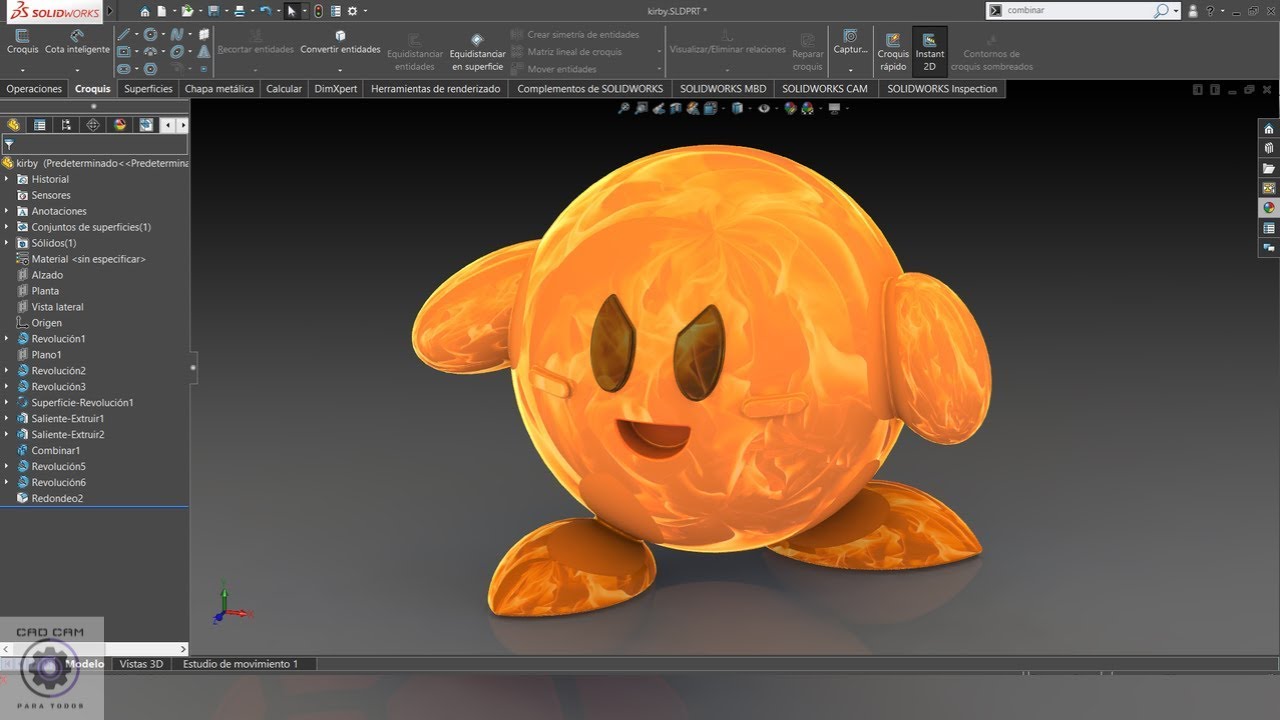Activate the Select cursor tool

[x=291, y=11]
